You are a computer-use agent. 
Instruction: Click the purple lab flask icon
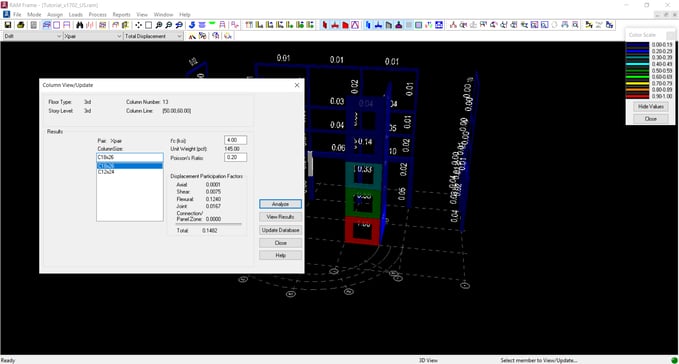point(398,25)
